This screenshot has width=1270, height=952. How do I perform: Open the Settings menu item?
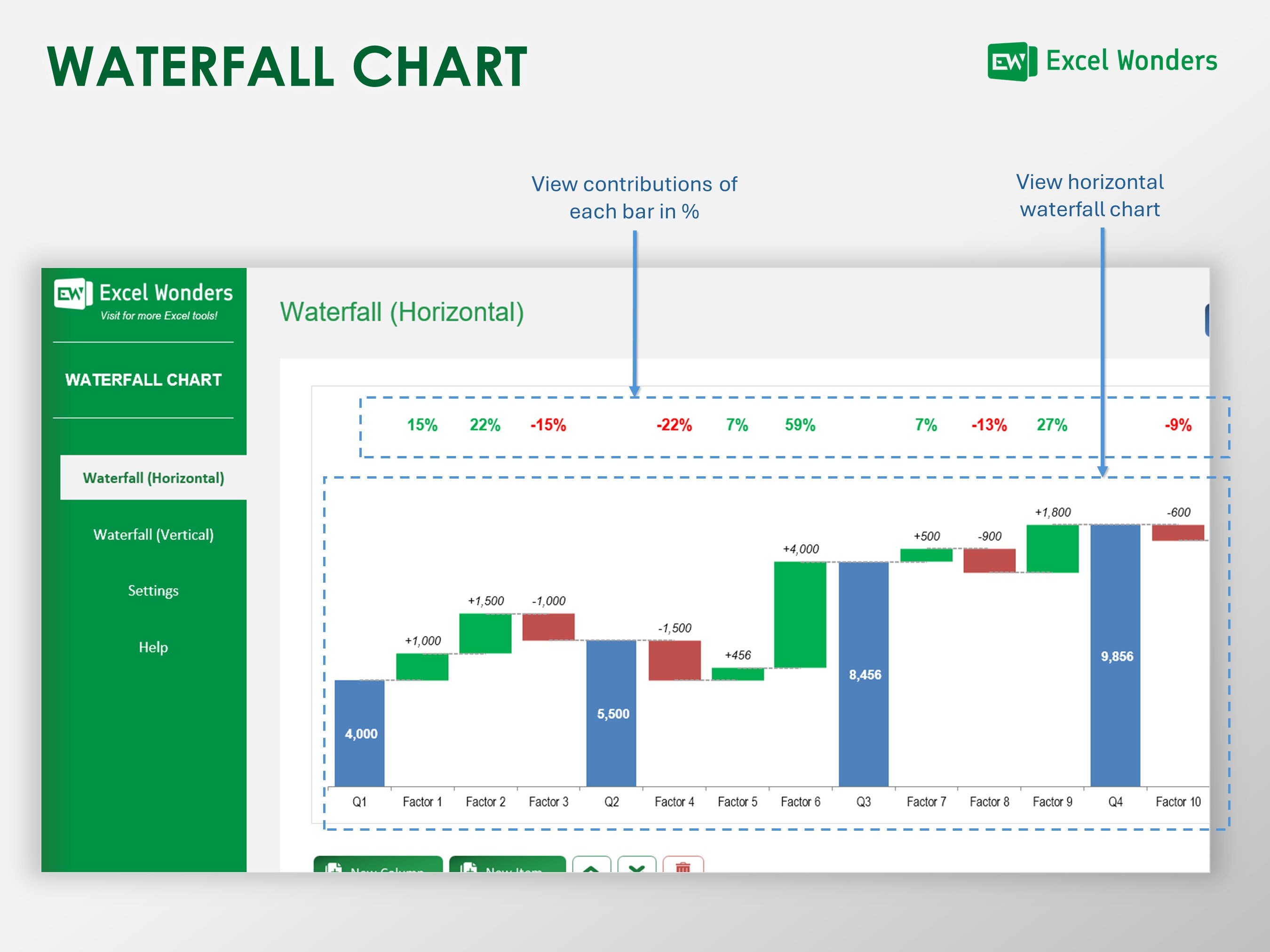[x=153, y=590]
